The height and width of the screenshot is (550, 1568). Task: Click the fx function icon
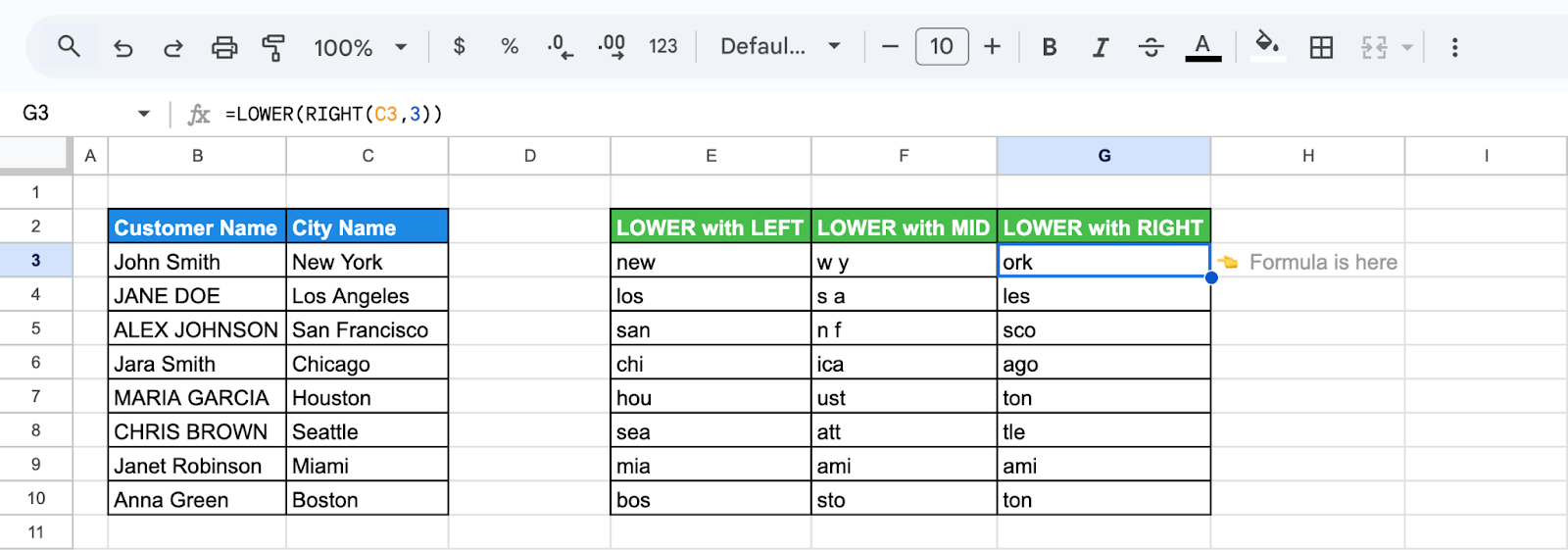pos(199,115)
